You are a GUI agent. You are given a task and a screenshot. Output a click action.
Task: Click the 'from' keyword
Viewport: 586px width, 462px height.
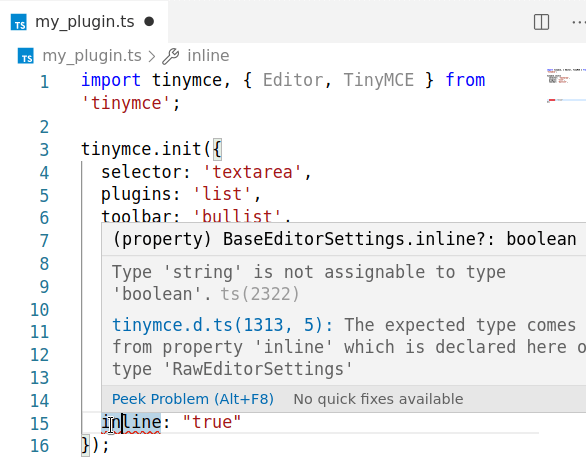pyautogui.click(x=465, y=80)
